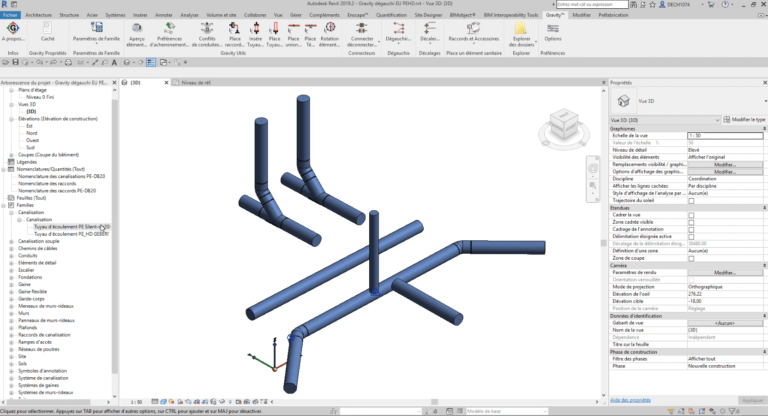Click the Echelle de la vue field

725,134
